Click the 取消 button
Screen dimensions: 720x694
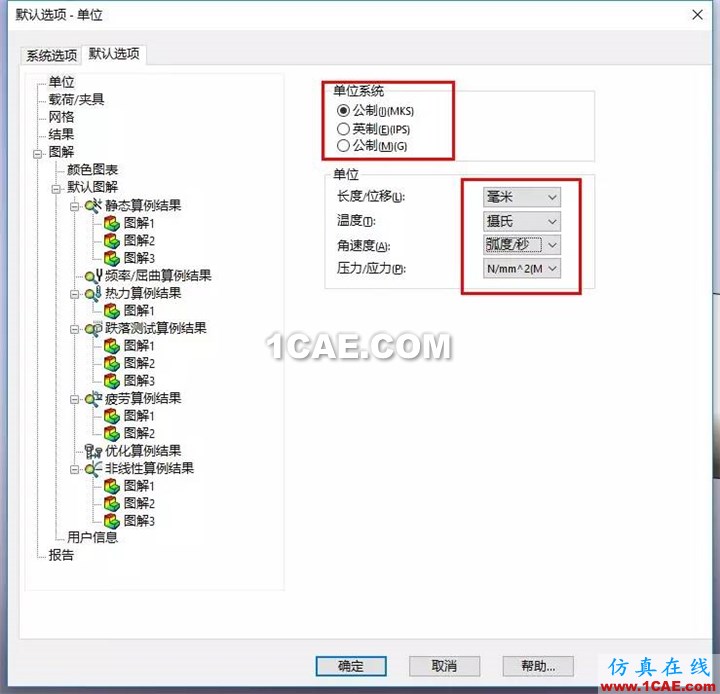coord(444,666)
